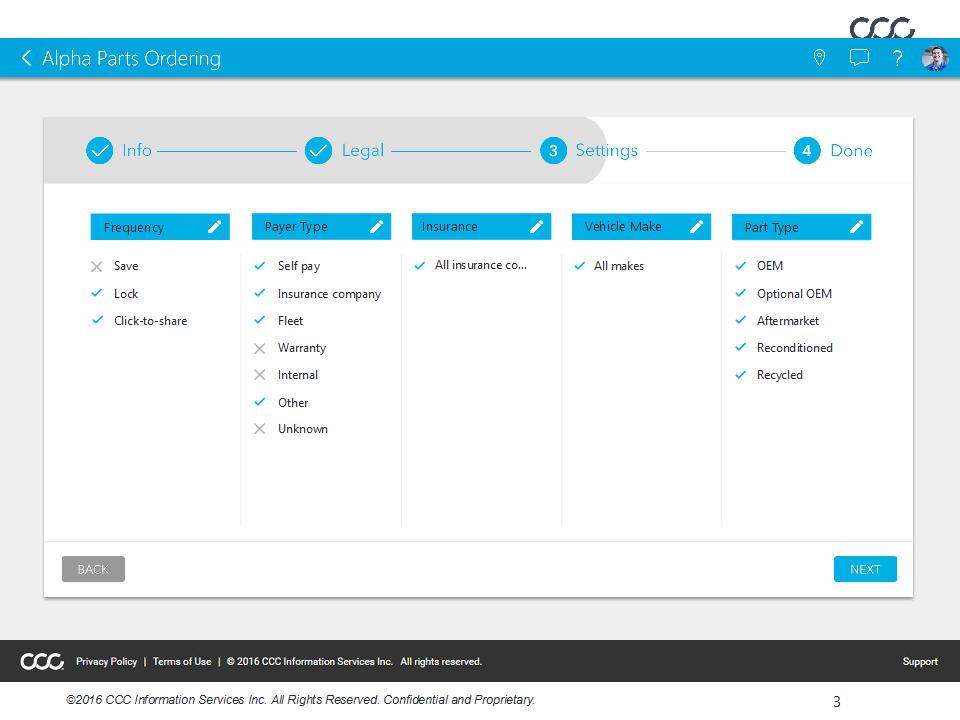960x720 pixels.
Task: Toggle the OEM part type
Action: [x=759, y=266]
